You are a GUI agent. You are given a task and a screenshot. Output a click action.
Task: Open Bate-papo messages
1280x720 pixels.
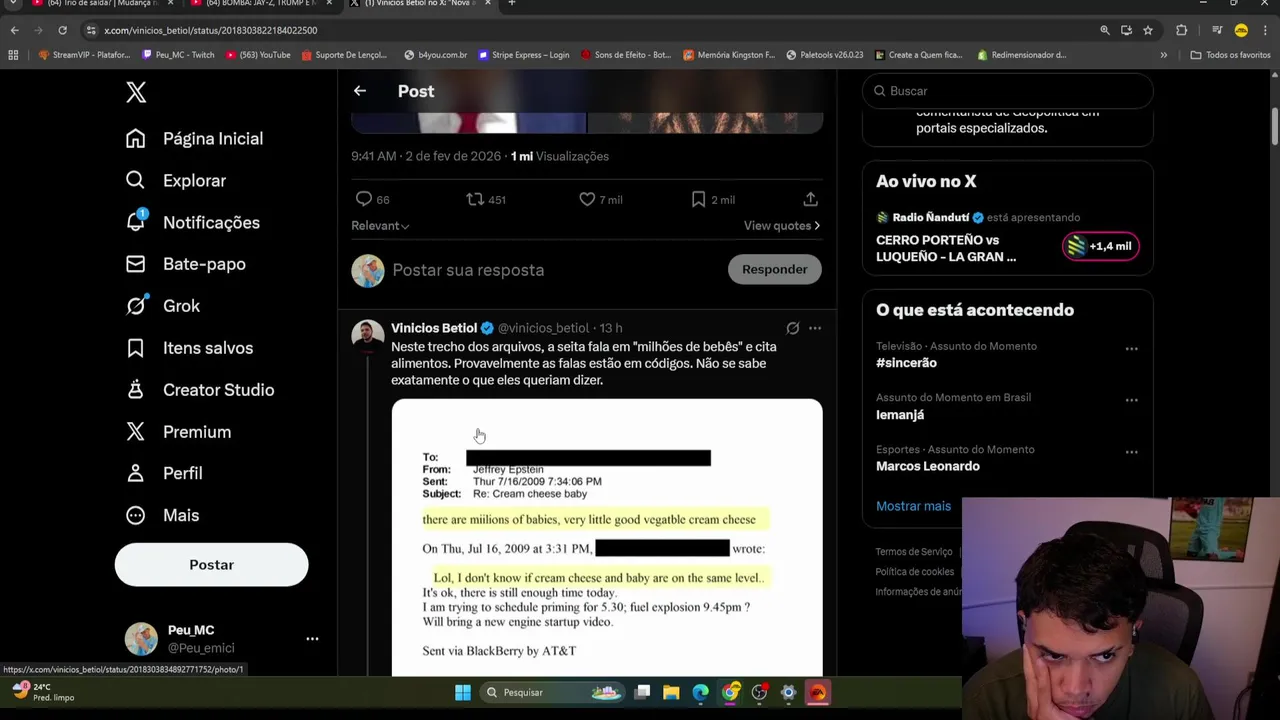point(186,264)
